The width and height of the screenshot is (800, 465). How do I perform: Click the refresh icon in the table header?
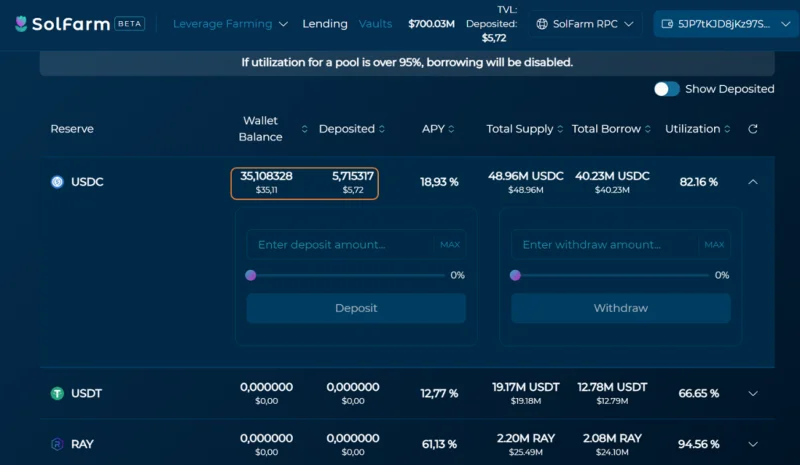pyautogui.click(x=753, y=129)
